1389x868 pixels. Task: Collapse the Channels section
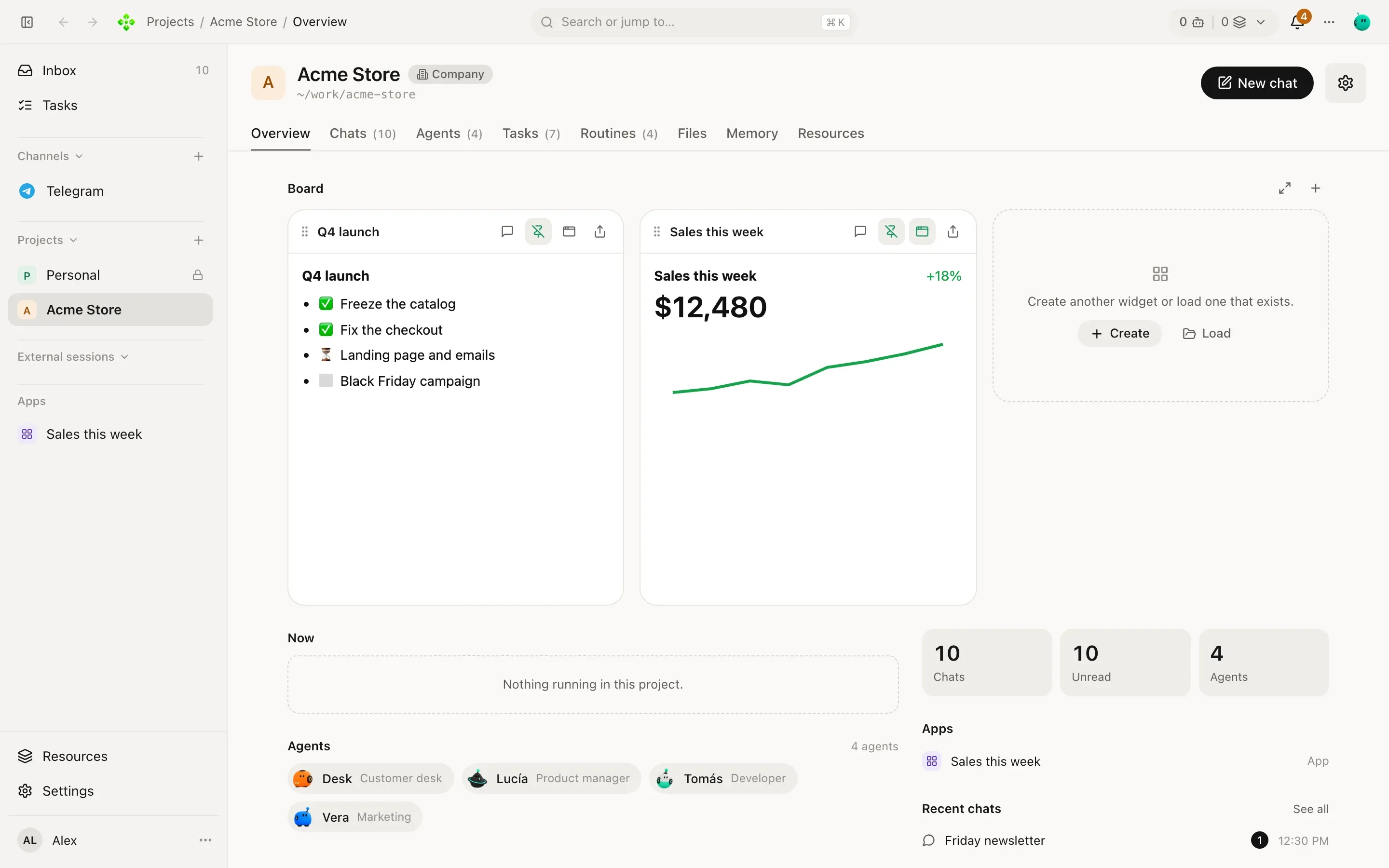pyautogui.click(x=50, y=156)
